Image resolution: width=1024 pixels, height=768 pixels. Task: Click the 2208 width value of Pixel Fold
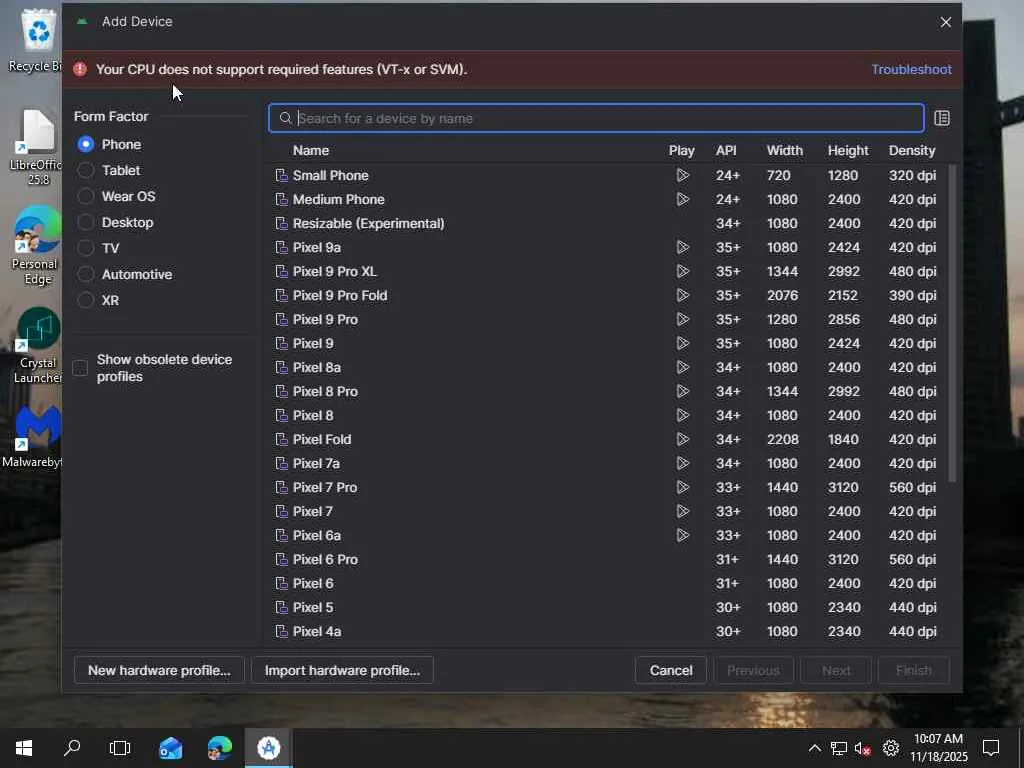[782, 440]
